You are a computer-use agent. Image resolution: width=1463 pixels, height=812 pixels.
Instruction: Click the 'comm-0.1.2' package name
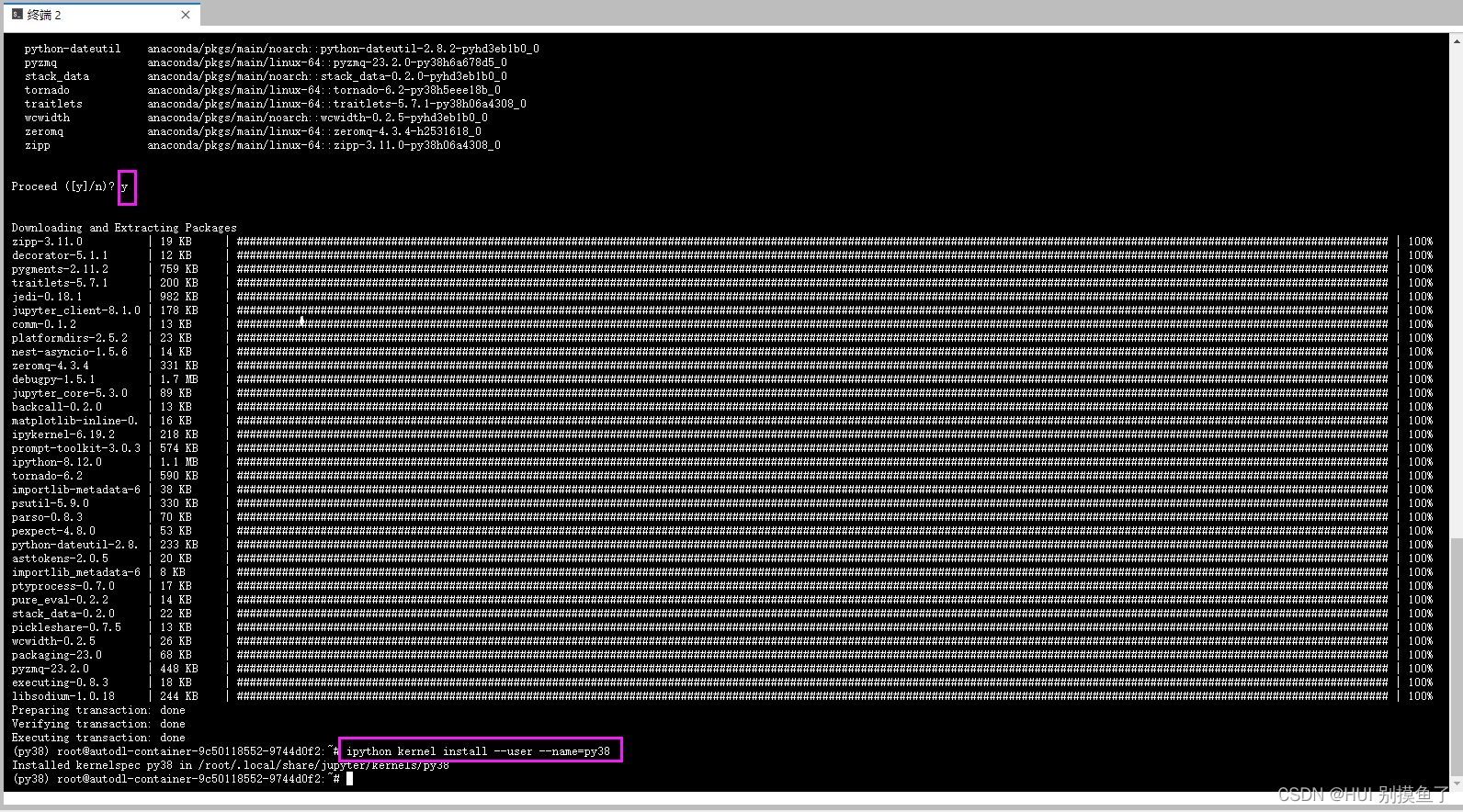(44, 324)
